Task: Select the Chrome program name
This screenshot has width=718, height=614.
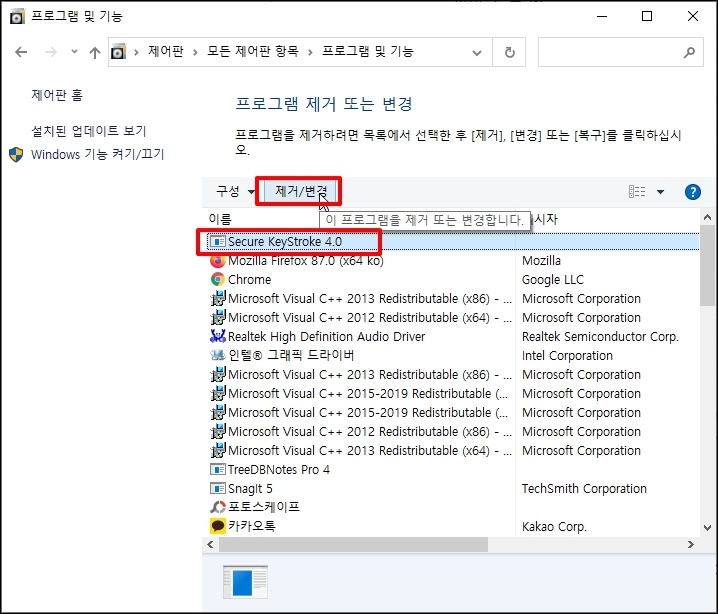Action: (250, 279)
